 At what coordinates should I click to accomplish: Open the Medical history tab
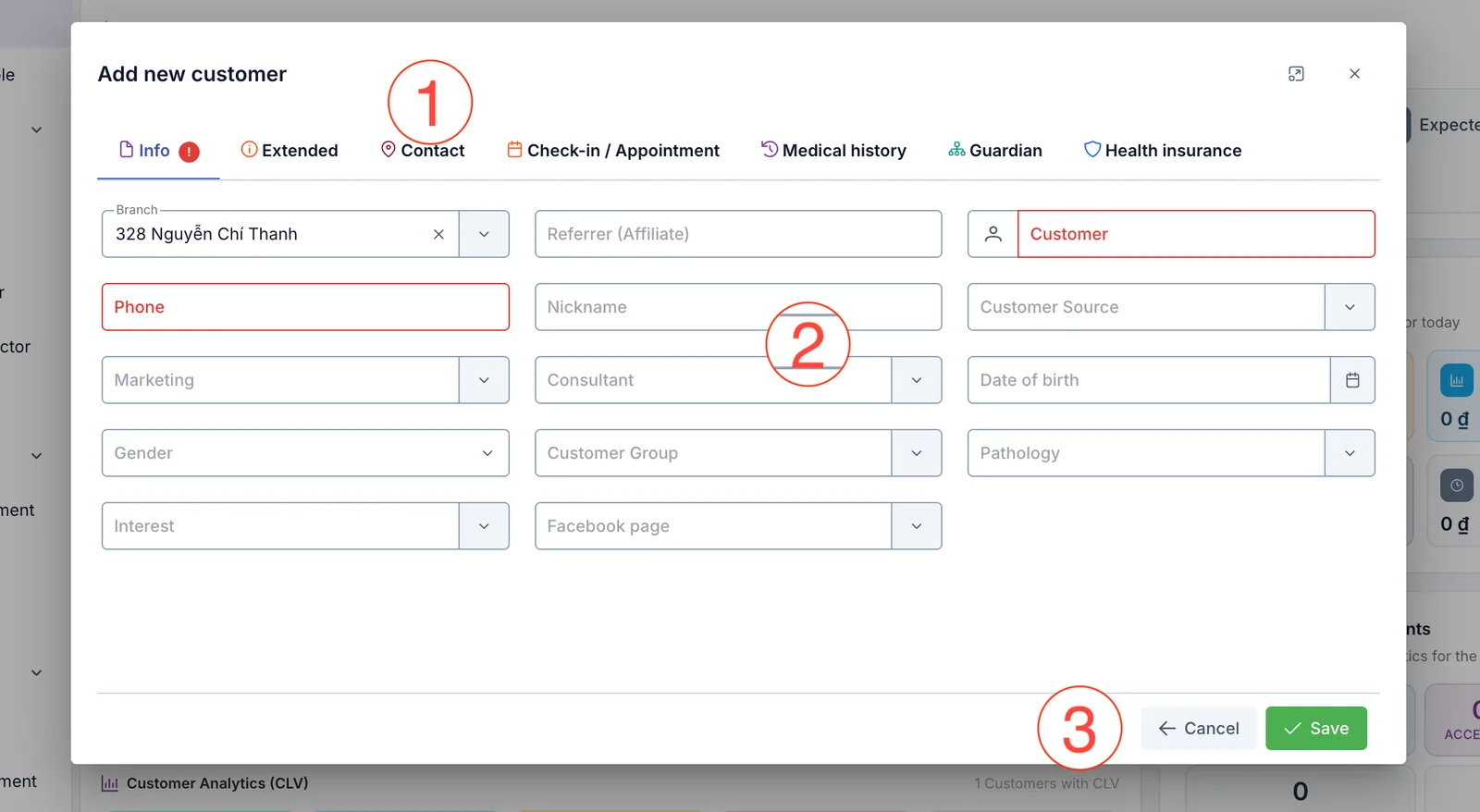coord(833,150)
